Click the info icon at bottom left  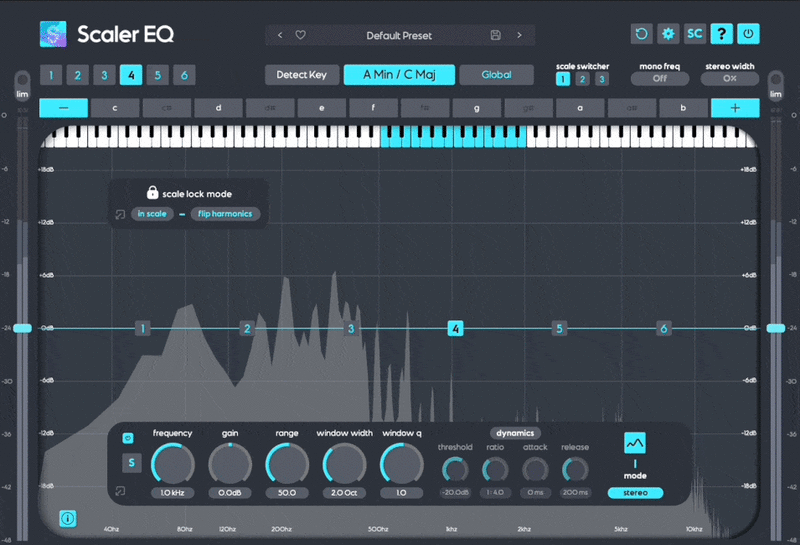(x=68, y=518)
